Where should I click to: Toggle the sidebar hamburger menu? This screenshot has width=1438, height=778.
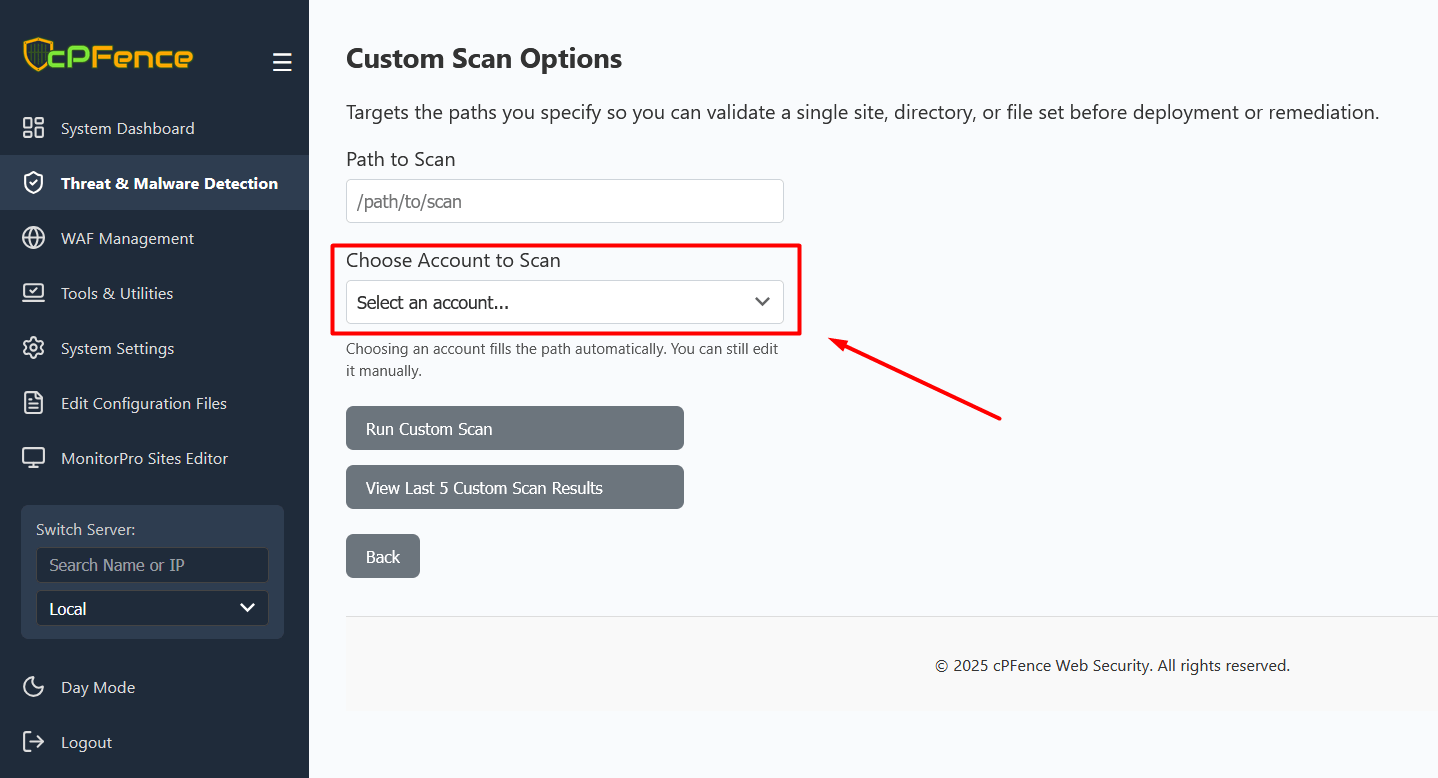[x=282, y=62]
